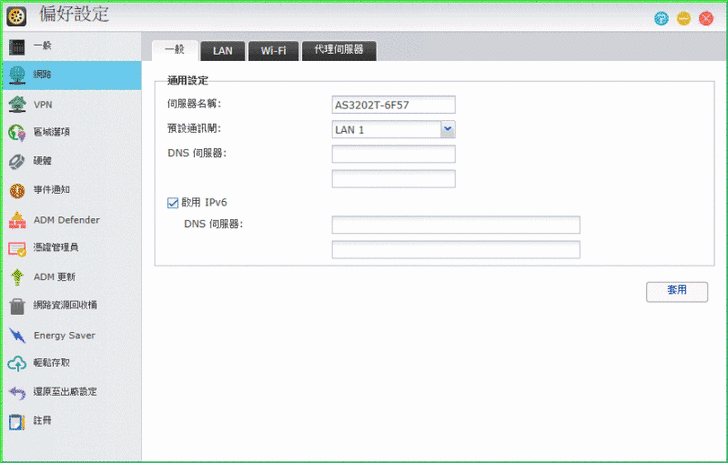Open the VPN sidebar icon
This screenshot has height=463, width=728.
pyautogui.click(x=17, y=104)
